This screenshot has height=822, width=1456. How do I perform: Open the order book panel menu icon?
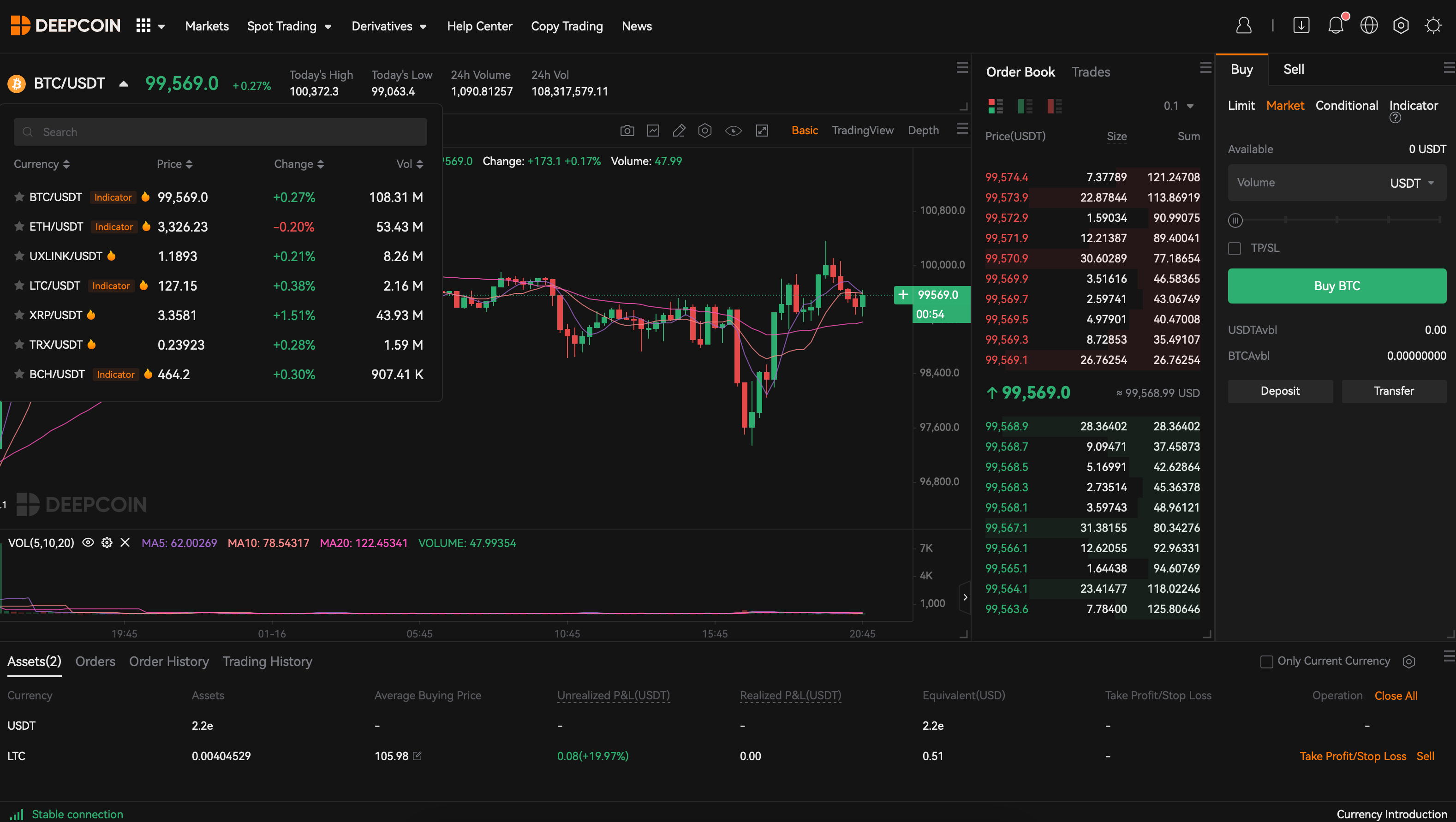coord(1205,68)
